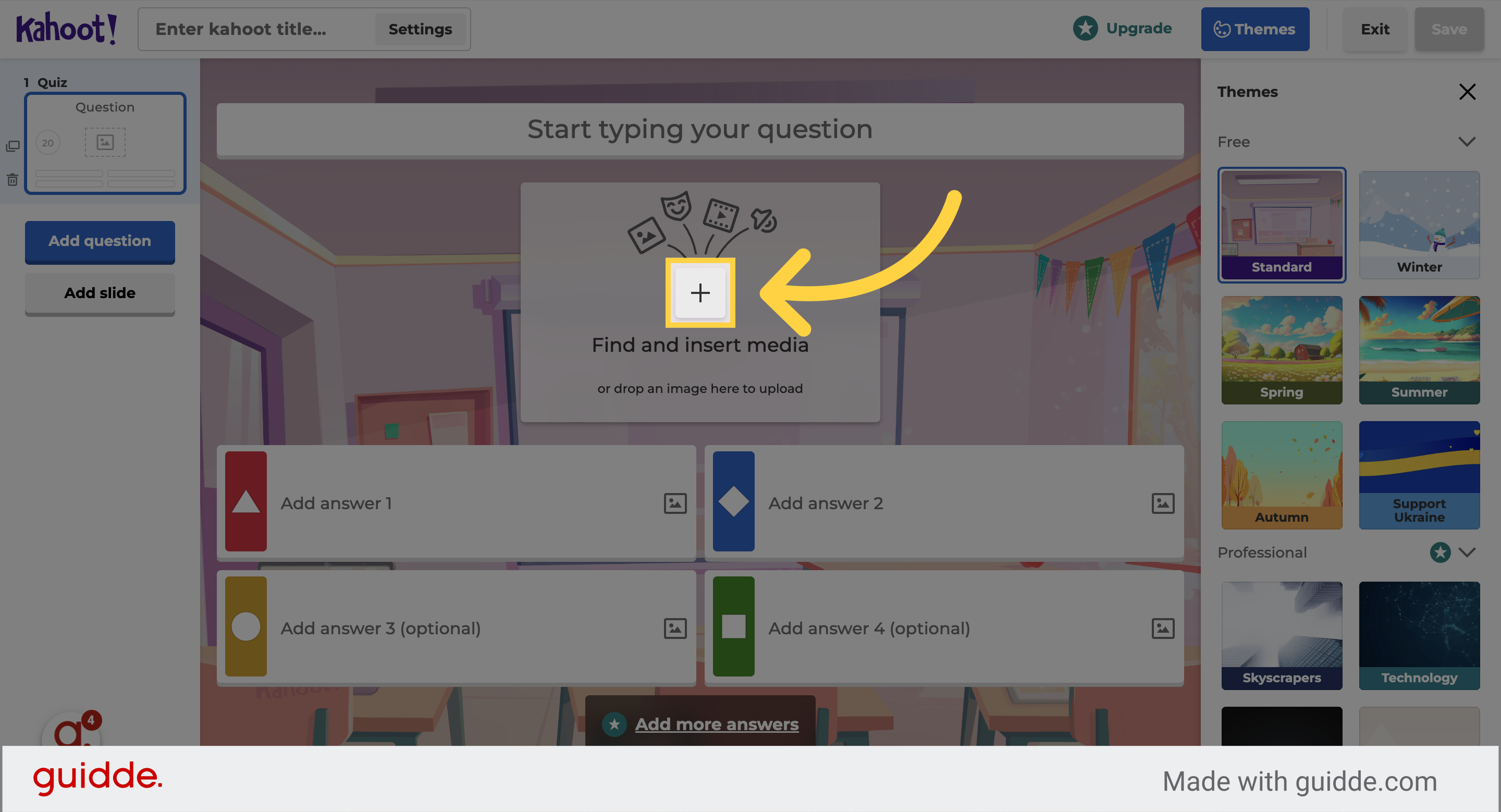Screen dimensions: 1501x812
Task: Delete the question using the trash icon
Action: (x=12, y=180)
